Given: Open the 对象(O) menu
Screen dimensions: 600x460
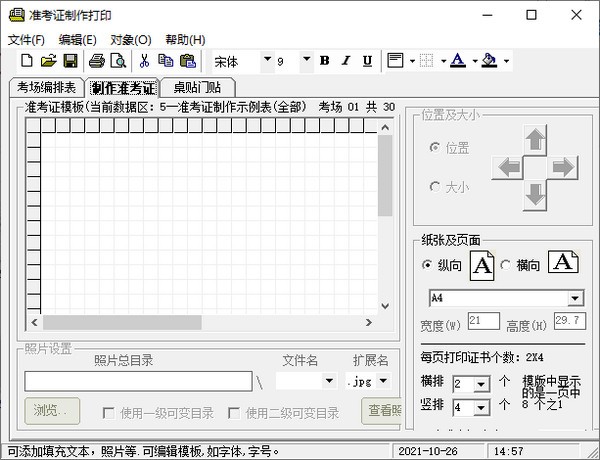Looking at the screenshot, I should (130, 39).
